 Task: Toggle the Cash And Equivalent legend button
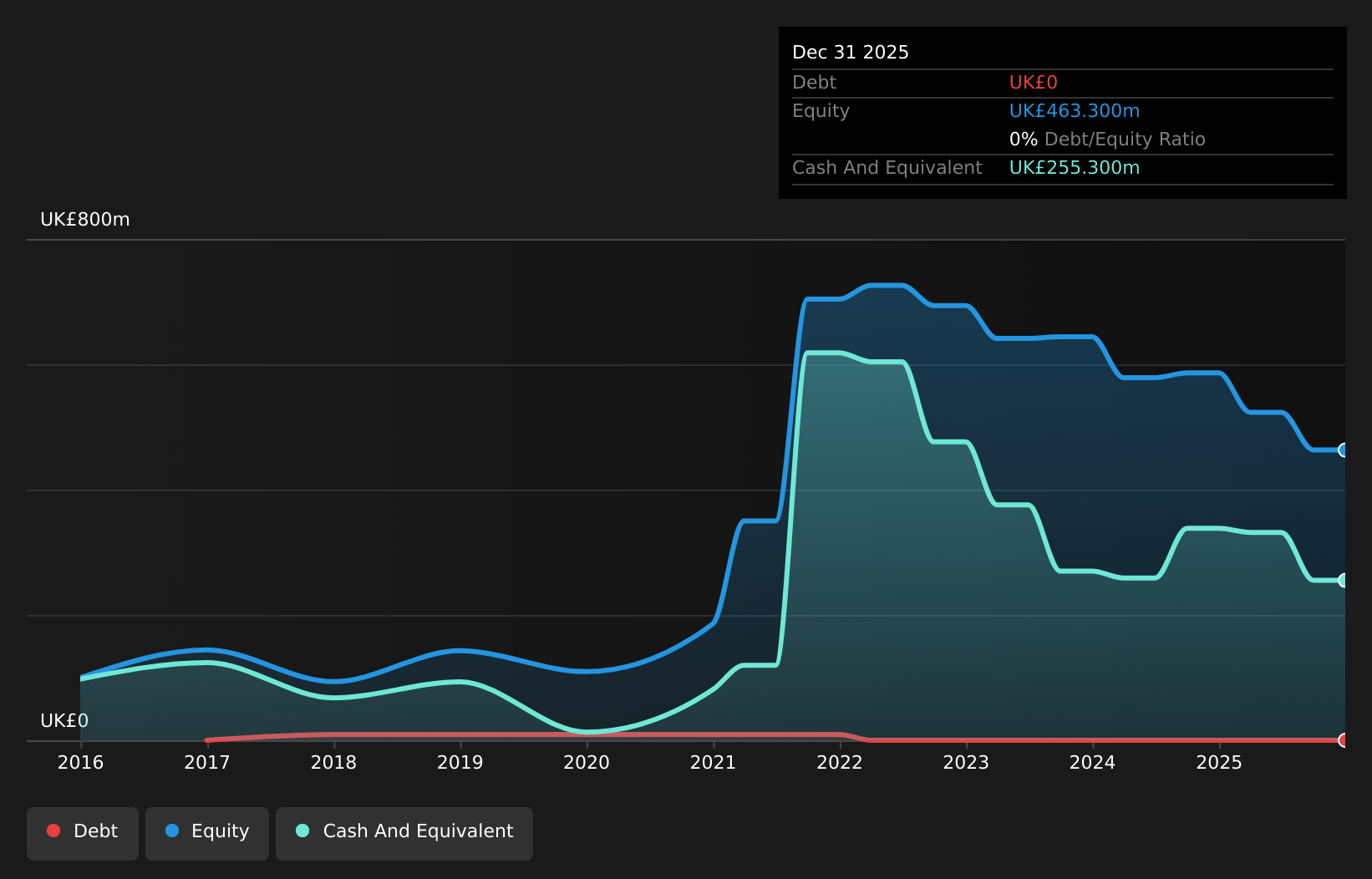pyautogui.click(x=404, y=833)
